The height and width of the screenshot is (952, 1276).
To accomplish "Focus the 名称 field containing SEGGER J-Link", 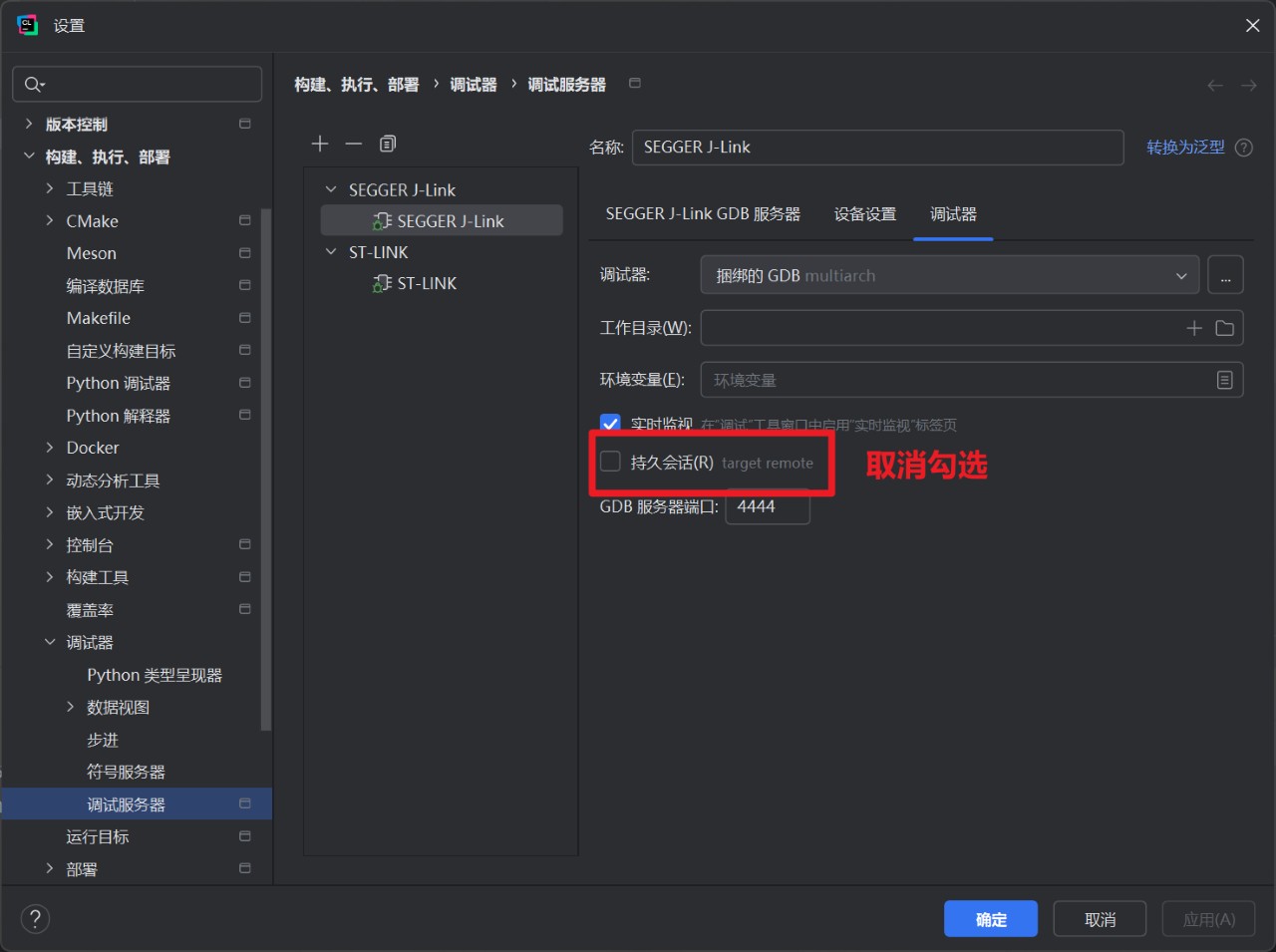I will [x=878, y=148].
